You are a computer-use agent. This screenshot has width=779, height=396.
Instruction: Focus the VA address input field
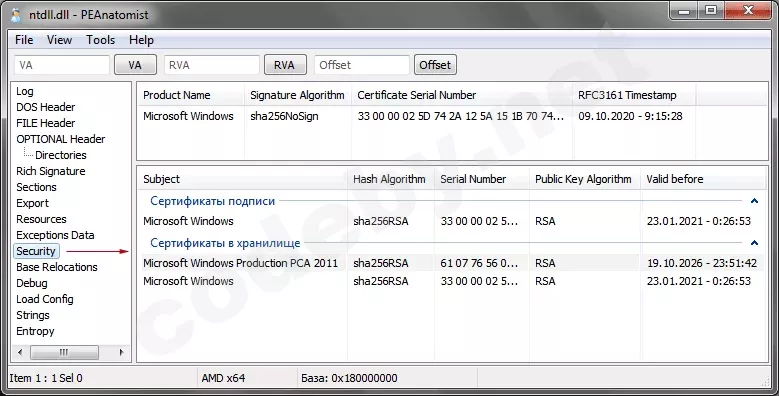[x=62, y=65]
